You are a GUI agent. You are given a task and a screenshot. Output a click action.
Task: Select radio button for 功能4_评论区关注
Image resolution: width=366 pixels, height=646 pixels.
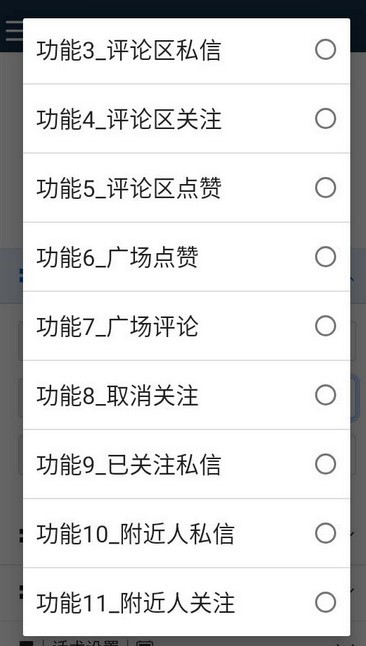point(326,119)
